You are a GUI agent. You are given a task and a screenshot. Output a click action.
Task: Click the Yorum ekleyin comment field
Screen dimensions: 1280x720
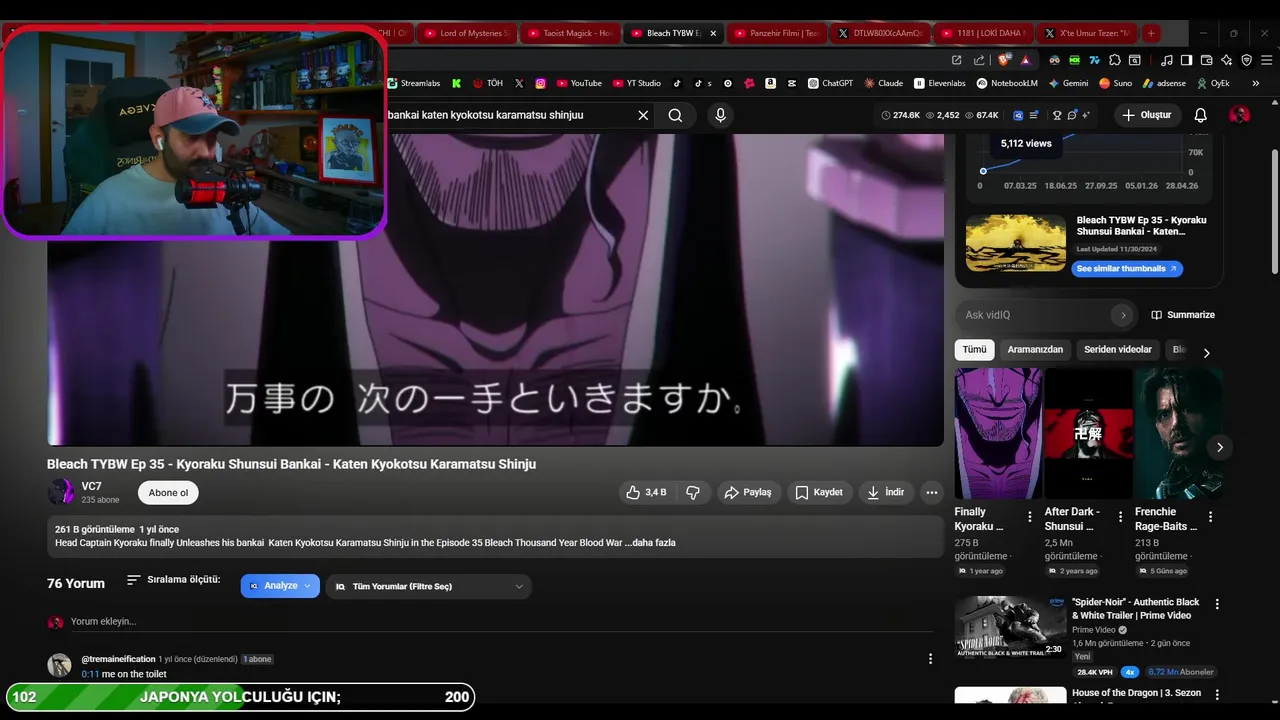[x=500, y=621]
